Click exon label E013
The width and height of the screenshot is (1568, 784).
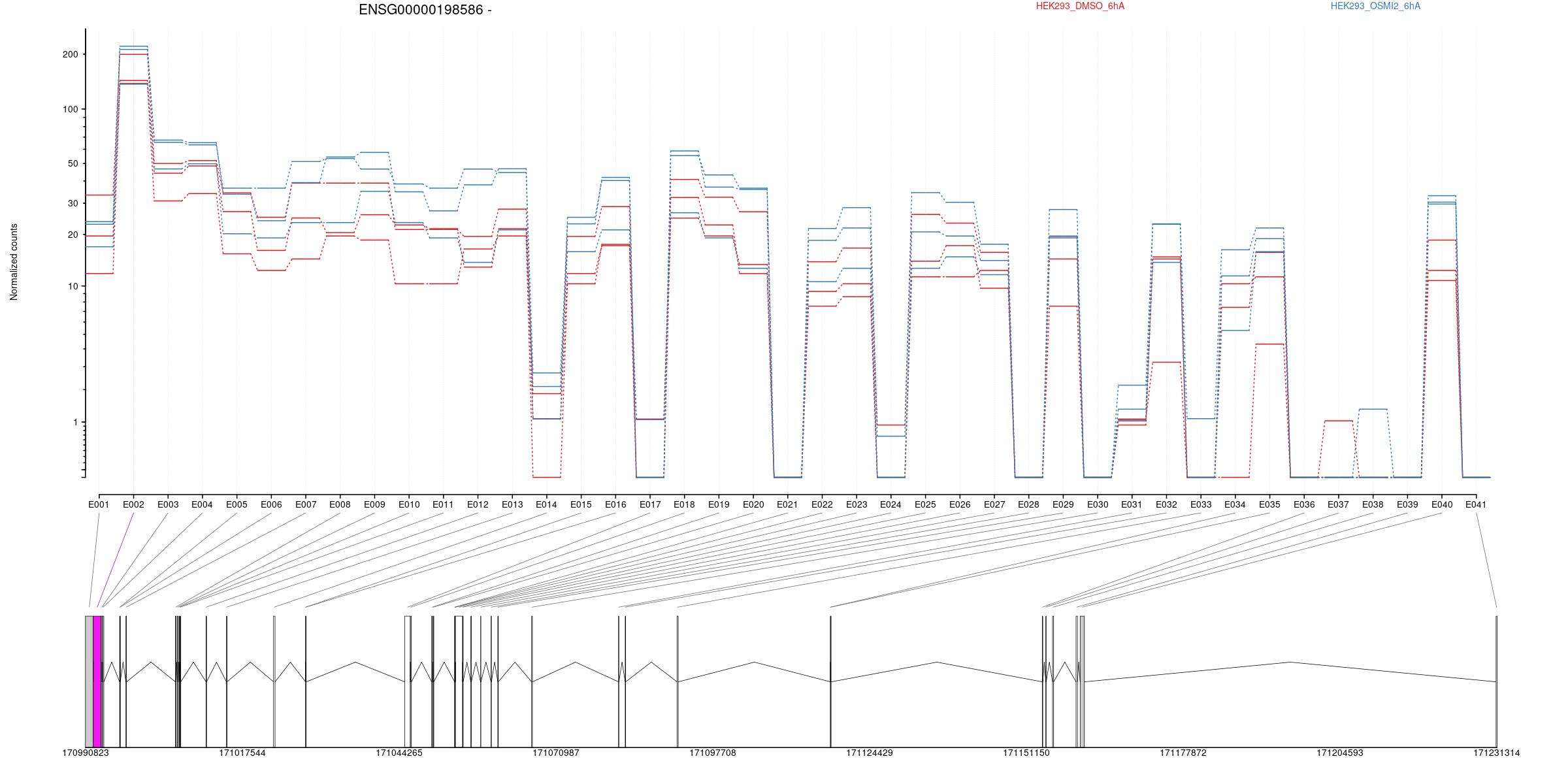[512, 505]
